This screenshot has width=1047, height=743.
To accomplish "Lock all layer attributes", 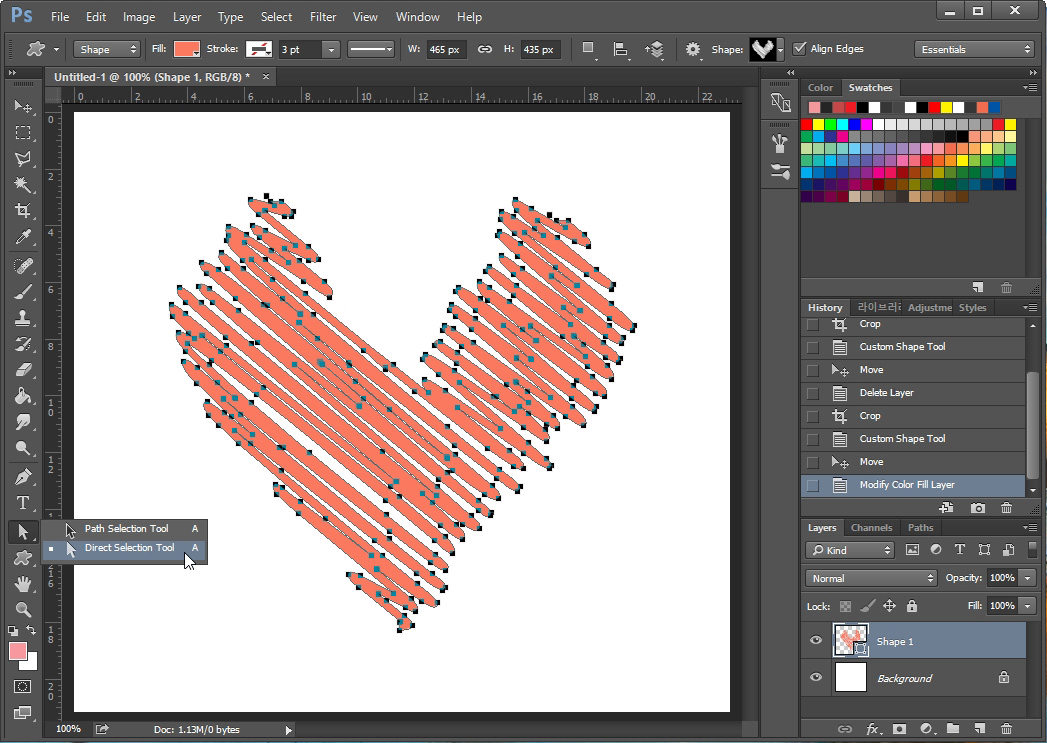I will click(x=911, y=606).
